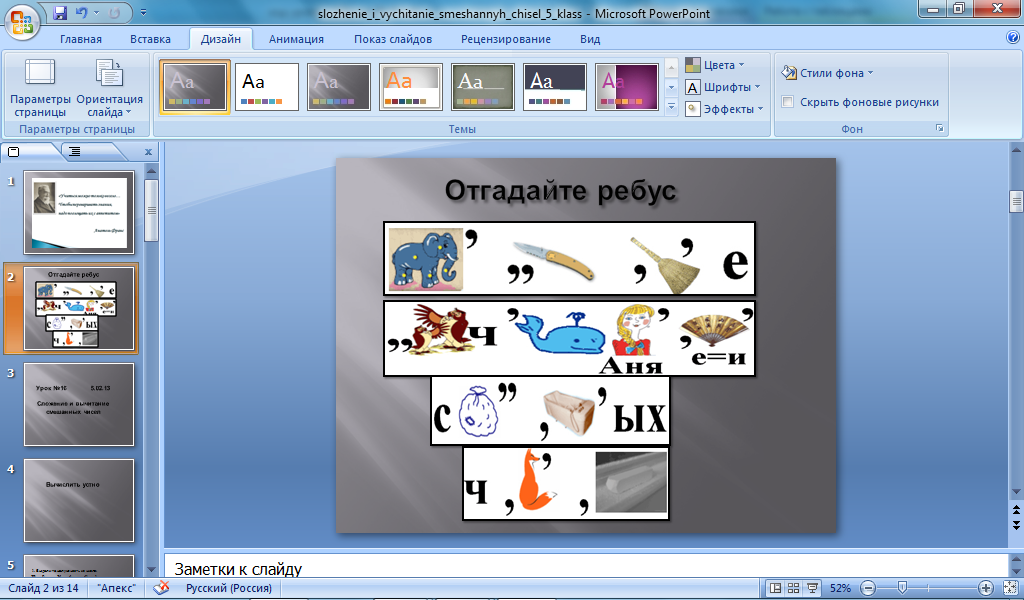Click the zoom in plus button
Viewport: 1024px width, 600px height.
pyautogui.click(x=986, y=588)
